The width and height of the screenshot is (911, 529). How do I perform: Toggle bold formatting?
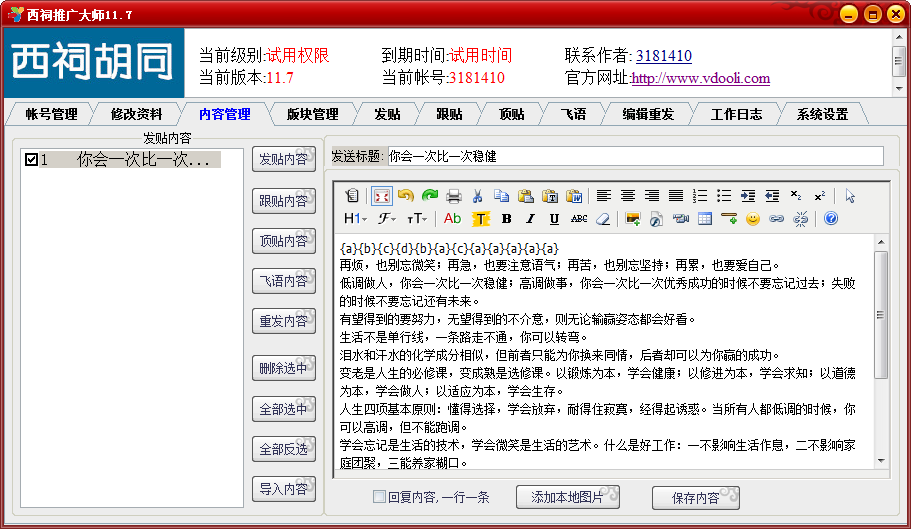(506, 219)
